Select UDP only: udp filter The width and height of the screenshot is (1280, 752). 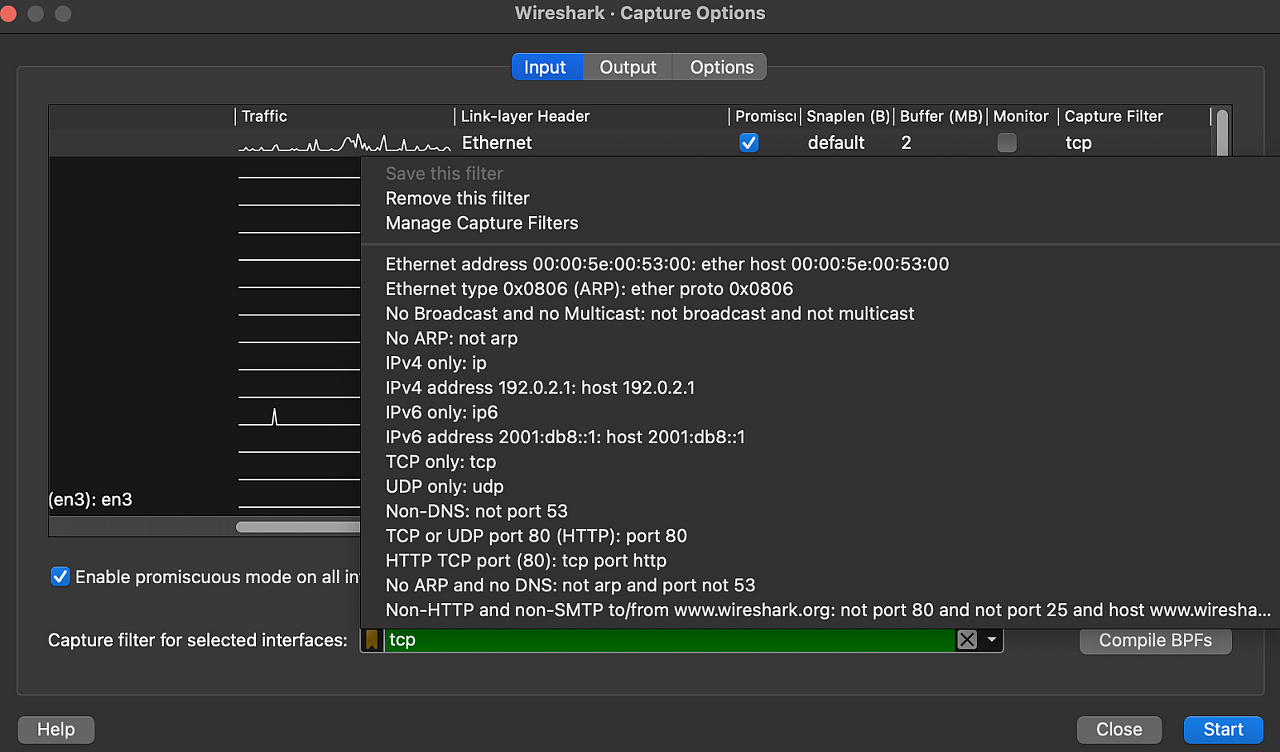[x=445, y=487]
